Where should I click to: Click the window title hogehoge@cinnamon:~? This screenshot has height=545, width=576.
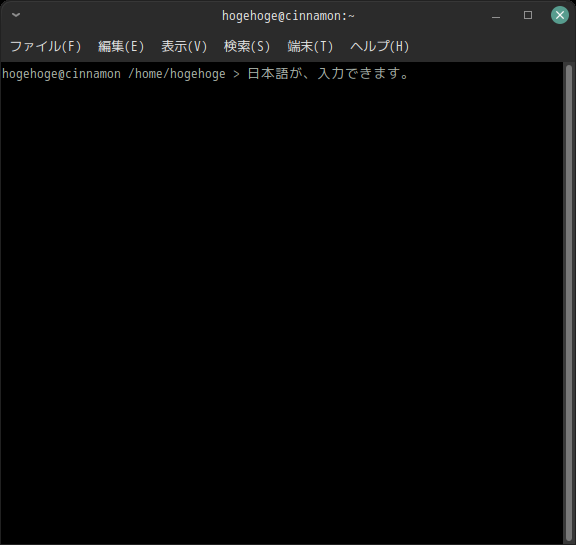point(288,16)
